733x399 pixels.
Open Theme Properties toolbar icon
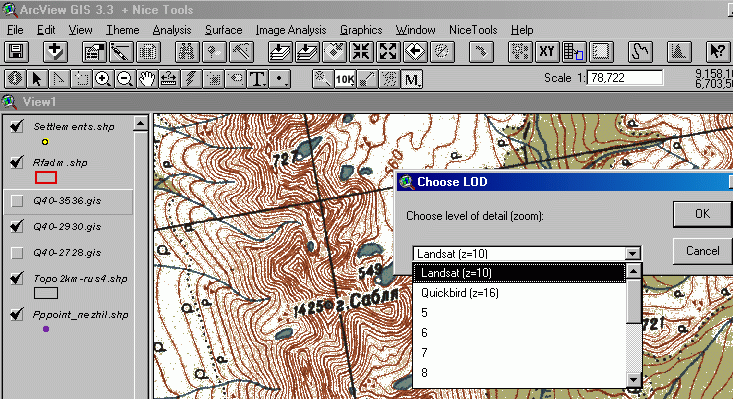[x=94, y=52]
